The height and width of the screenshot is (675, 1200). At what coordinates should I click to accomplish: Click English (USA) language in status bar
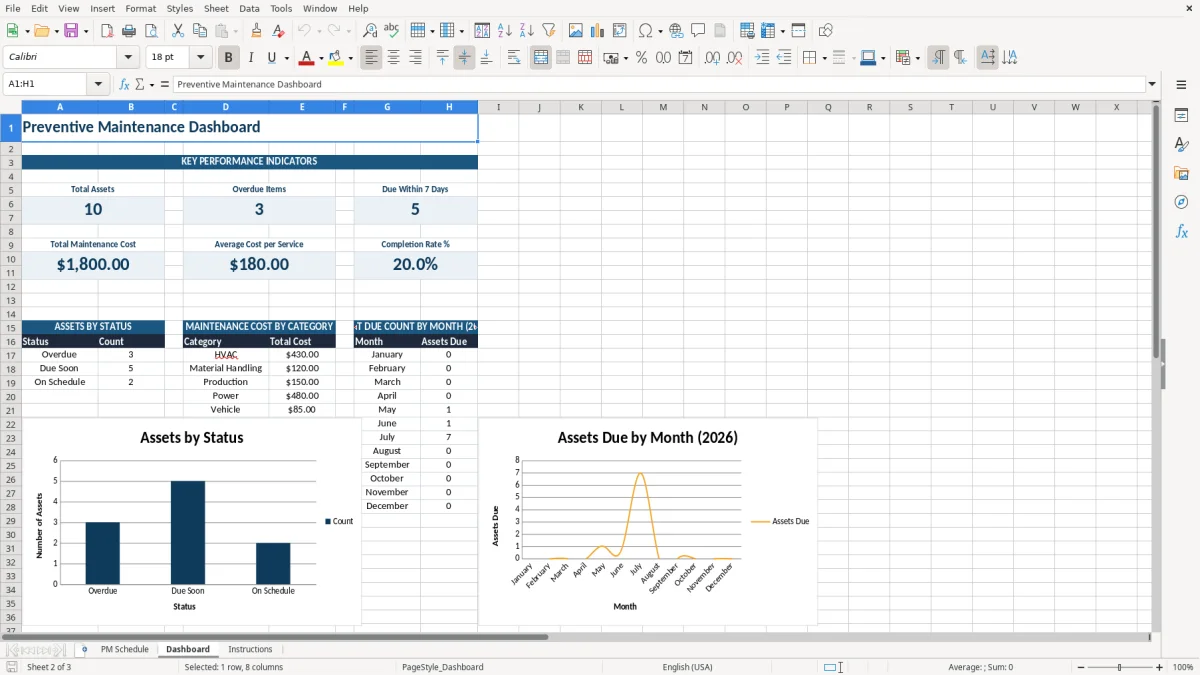[x=687, y=667]
